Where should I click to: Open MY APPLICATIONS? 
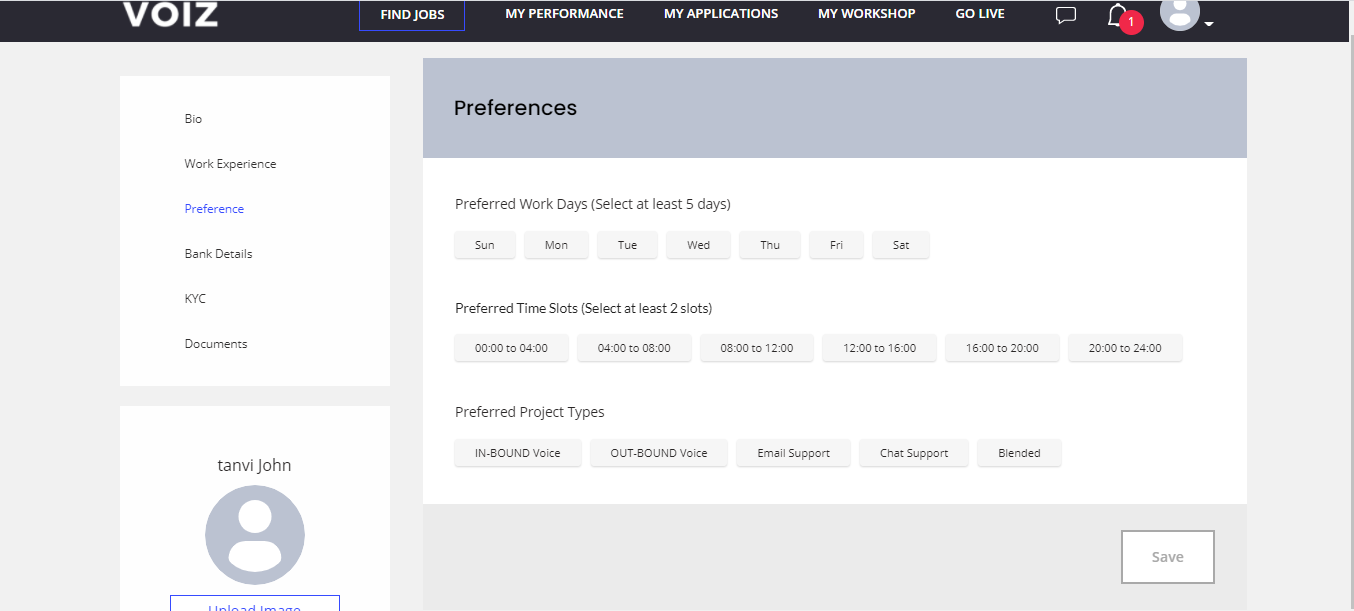tap(721, 14)
